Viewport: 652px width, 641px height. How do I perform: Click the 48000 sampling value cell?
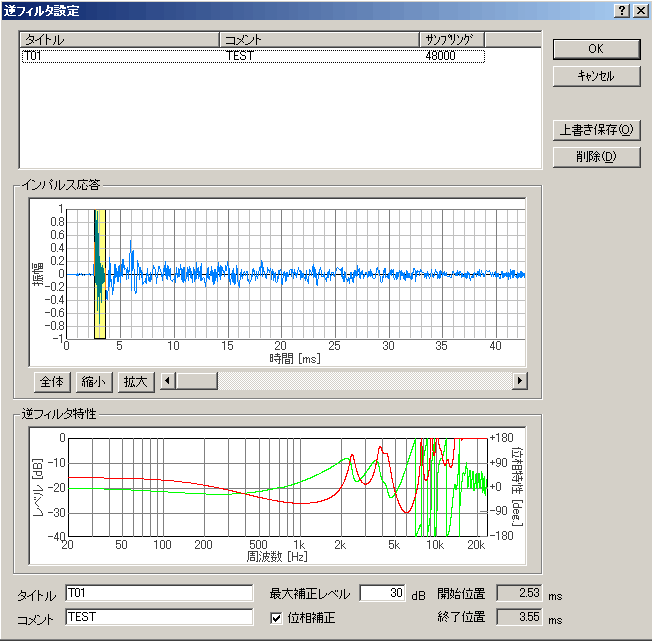point(440,56)
